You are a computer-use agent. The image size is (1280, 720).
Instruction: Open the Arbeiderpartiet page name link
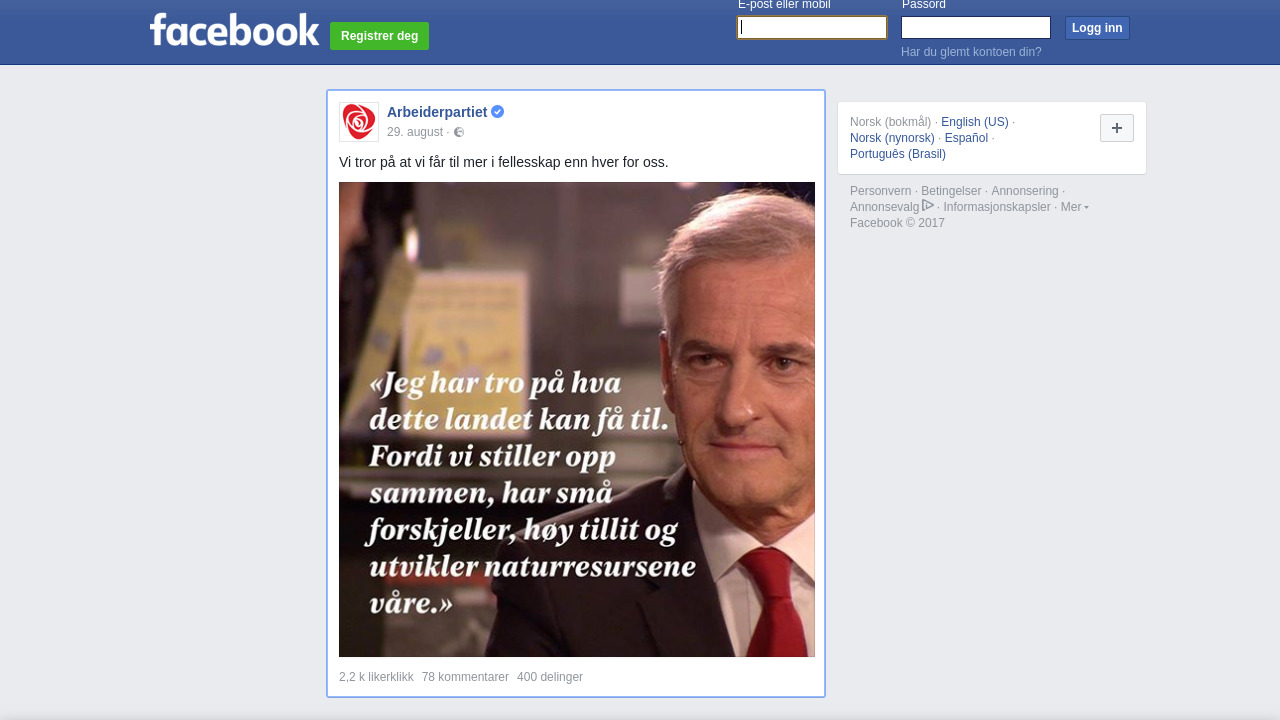coord(437,112)
